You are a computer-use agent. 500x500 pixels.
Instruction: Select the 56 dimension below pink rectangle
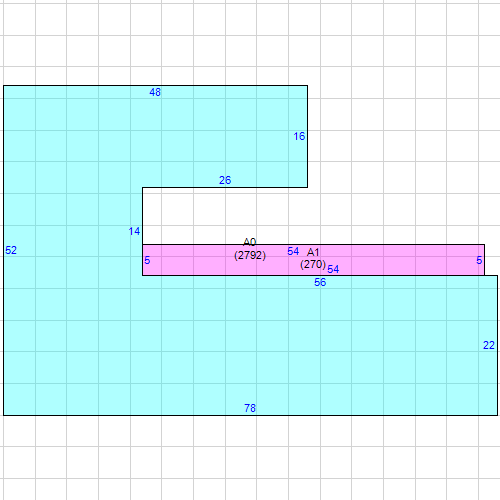click(x=320, y=282)
